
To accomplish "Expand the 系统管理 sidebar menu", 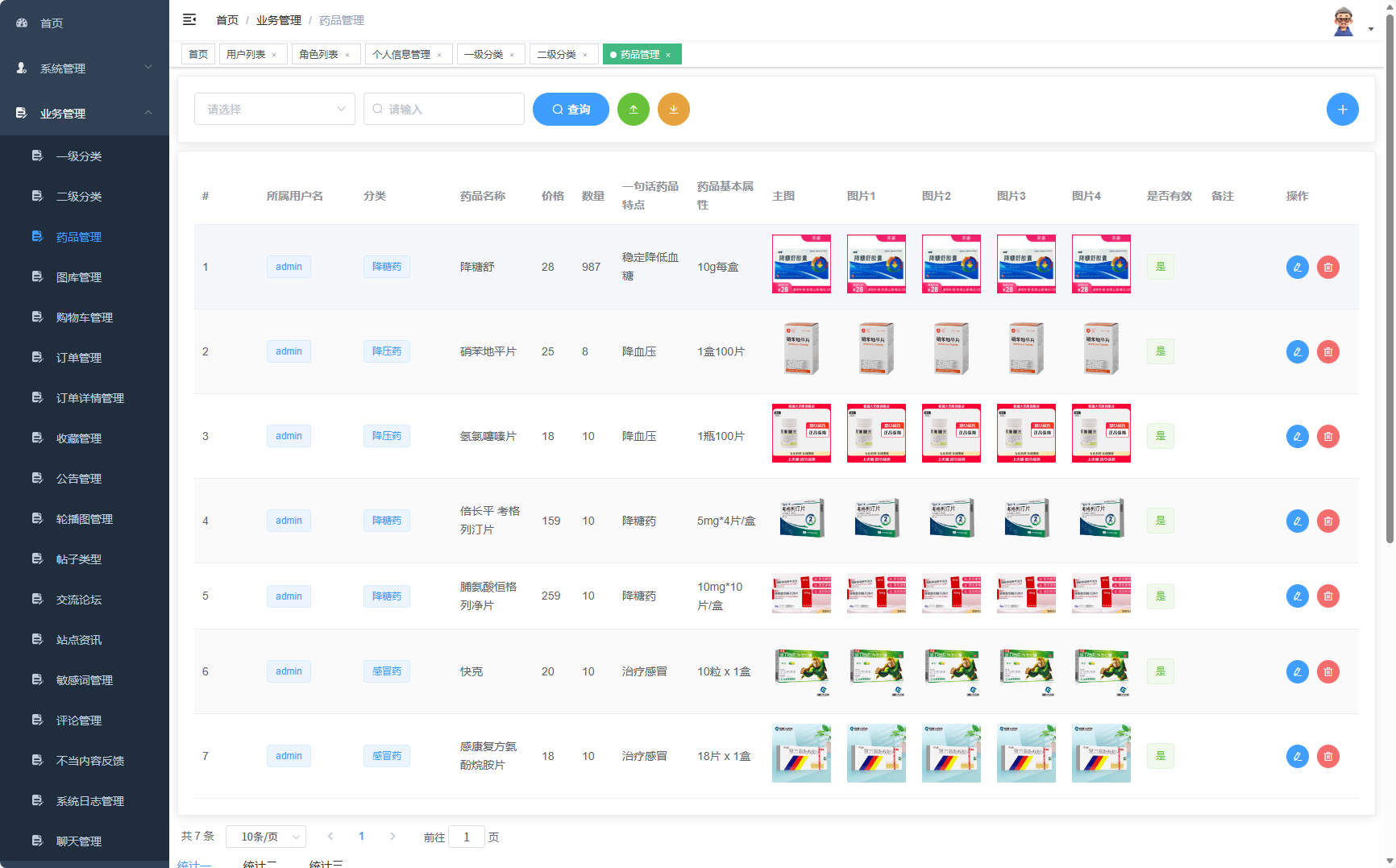I will click(85, 69).
